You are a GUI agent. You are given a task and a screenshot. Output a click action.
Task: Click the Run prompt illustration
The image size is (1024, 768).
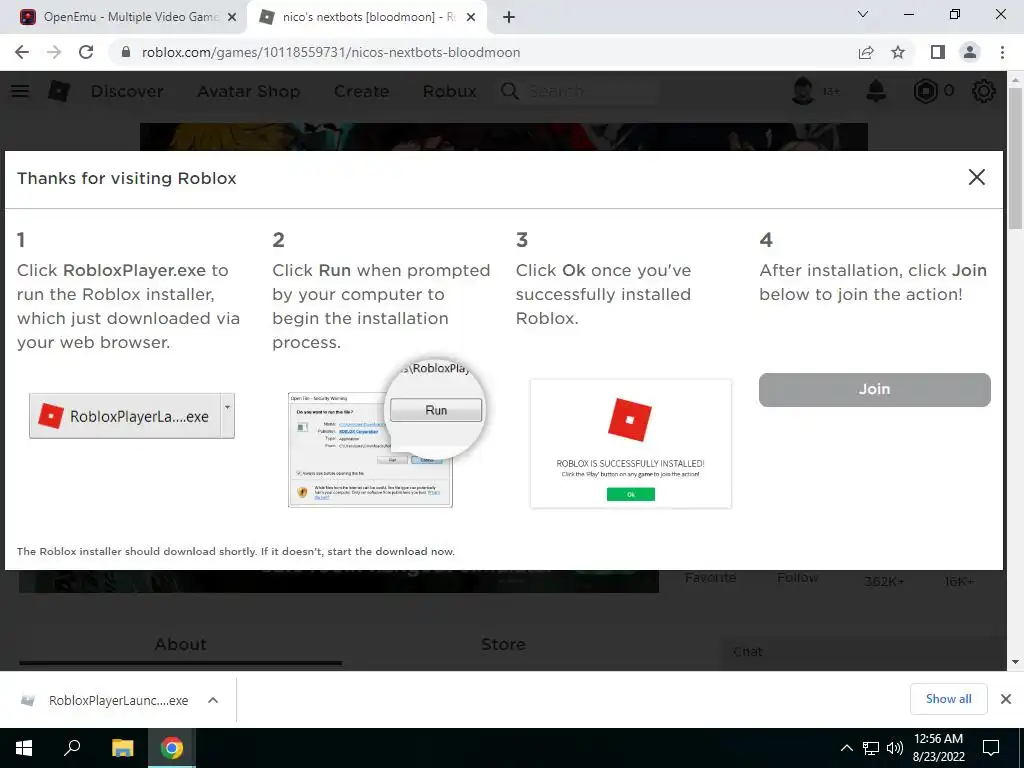point(387,434)
